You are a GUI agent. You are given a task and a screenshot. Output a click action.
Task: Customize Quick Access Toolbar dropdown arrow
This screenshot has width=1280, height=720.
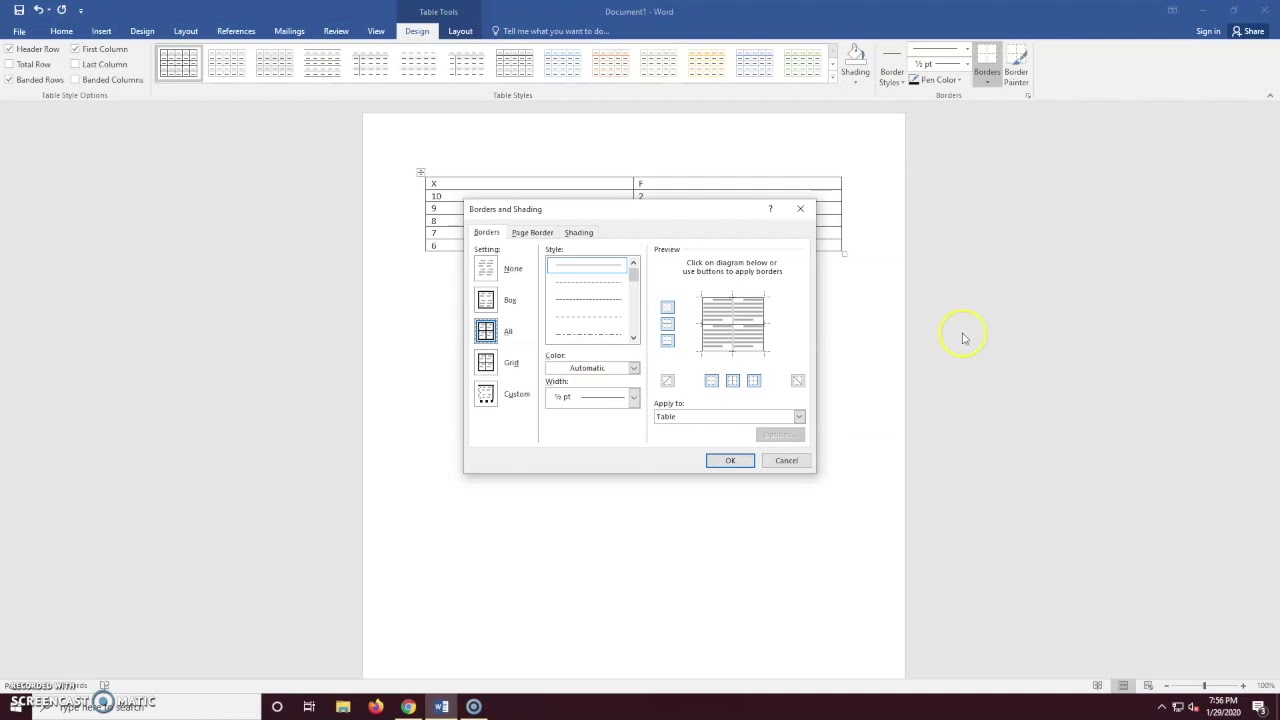81,10
